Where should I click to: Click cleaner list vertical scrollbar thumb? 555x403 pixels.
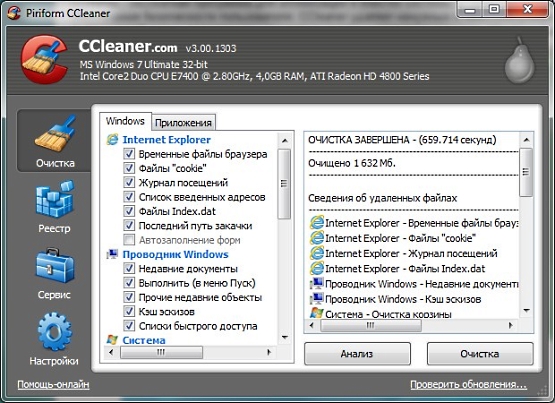click(x=284, y=184)
